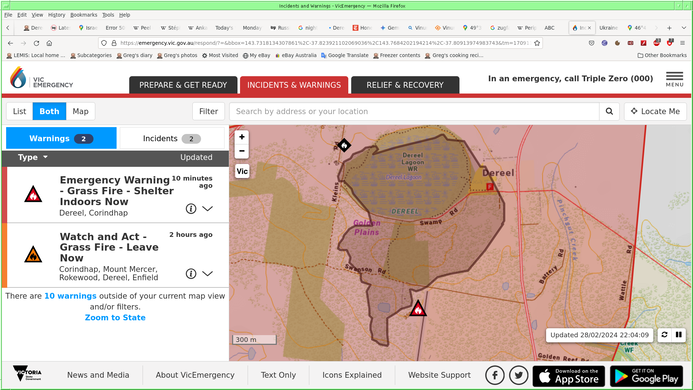
Task: Open the Type sort dropdown
Action: 33,157
